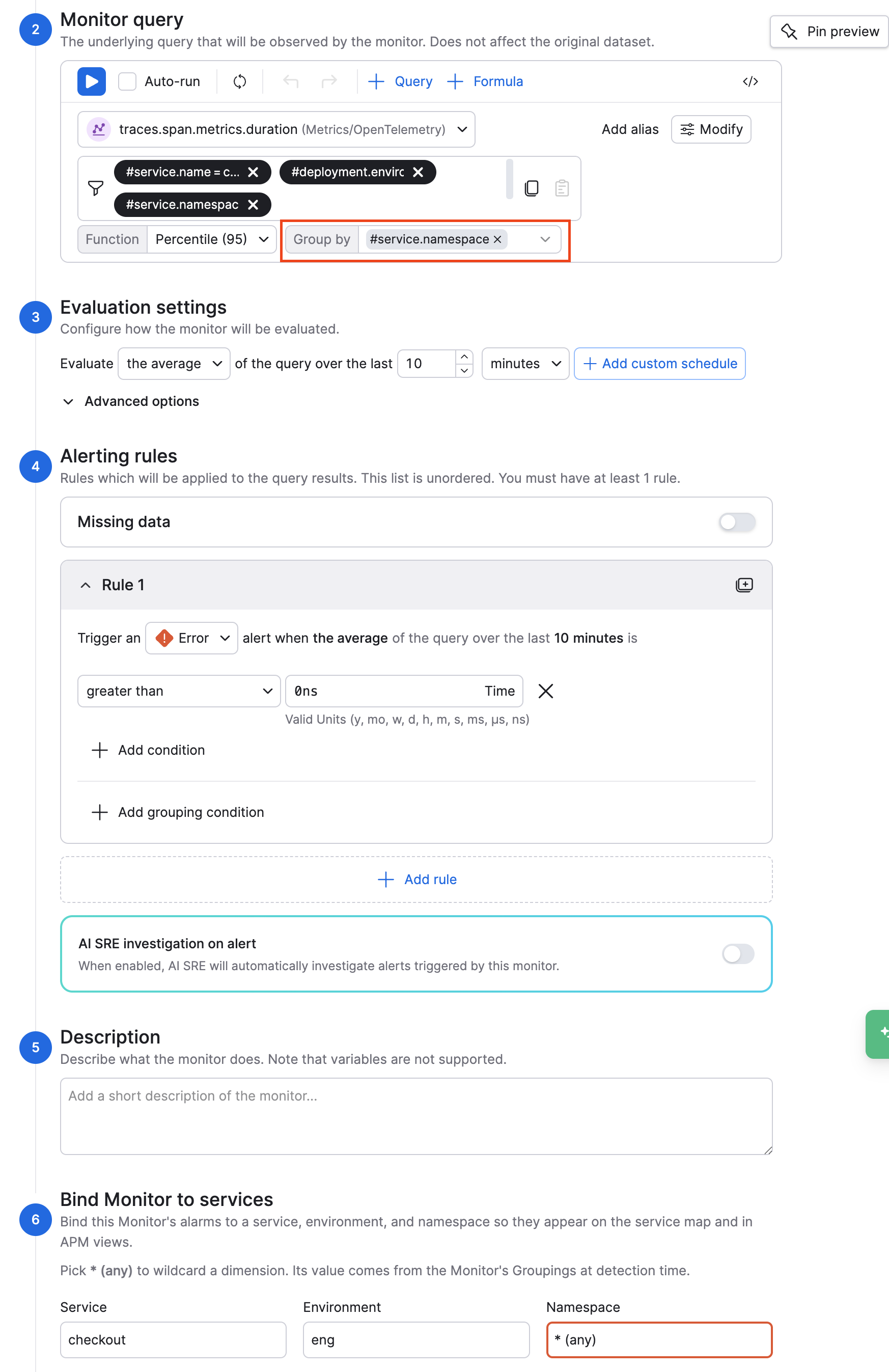Click the Pin preview pin icon
The height and width of the screenshot is (1372, 889).
789,32
